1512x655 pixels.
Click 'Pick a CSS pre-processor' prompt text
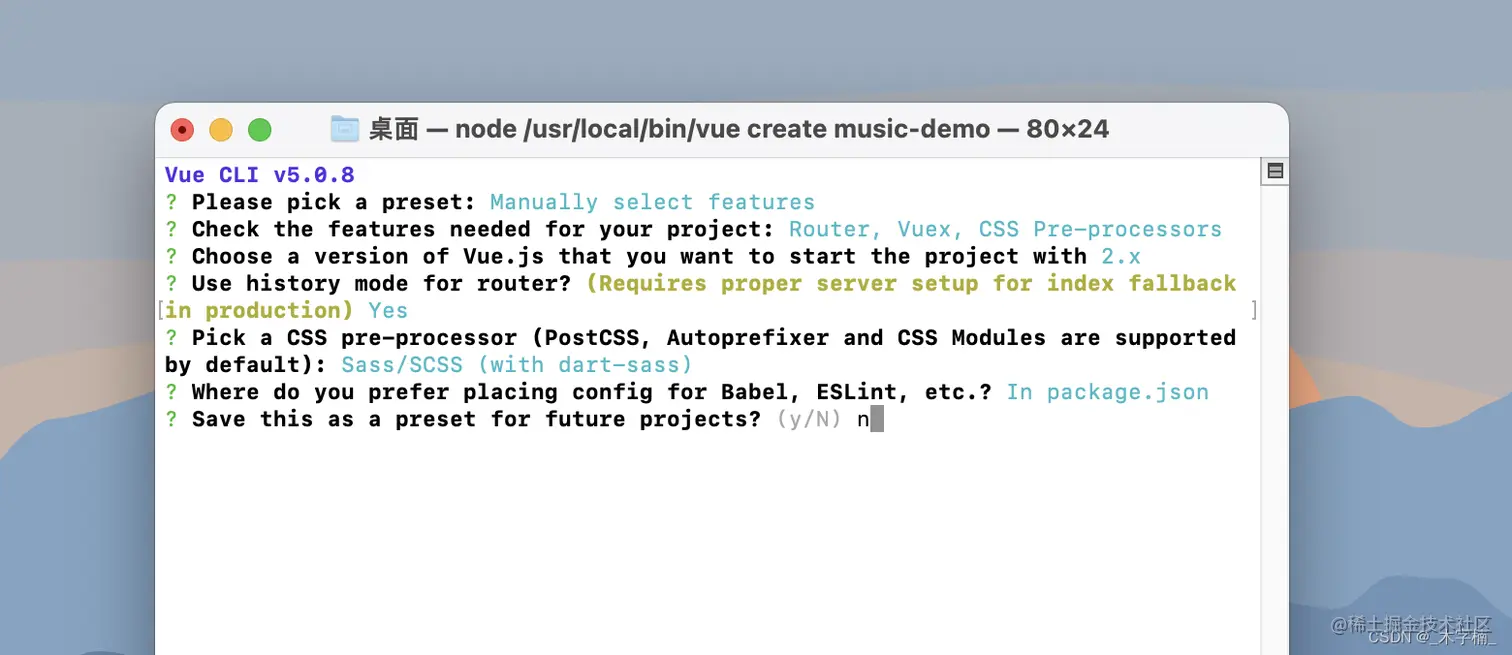354,337
